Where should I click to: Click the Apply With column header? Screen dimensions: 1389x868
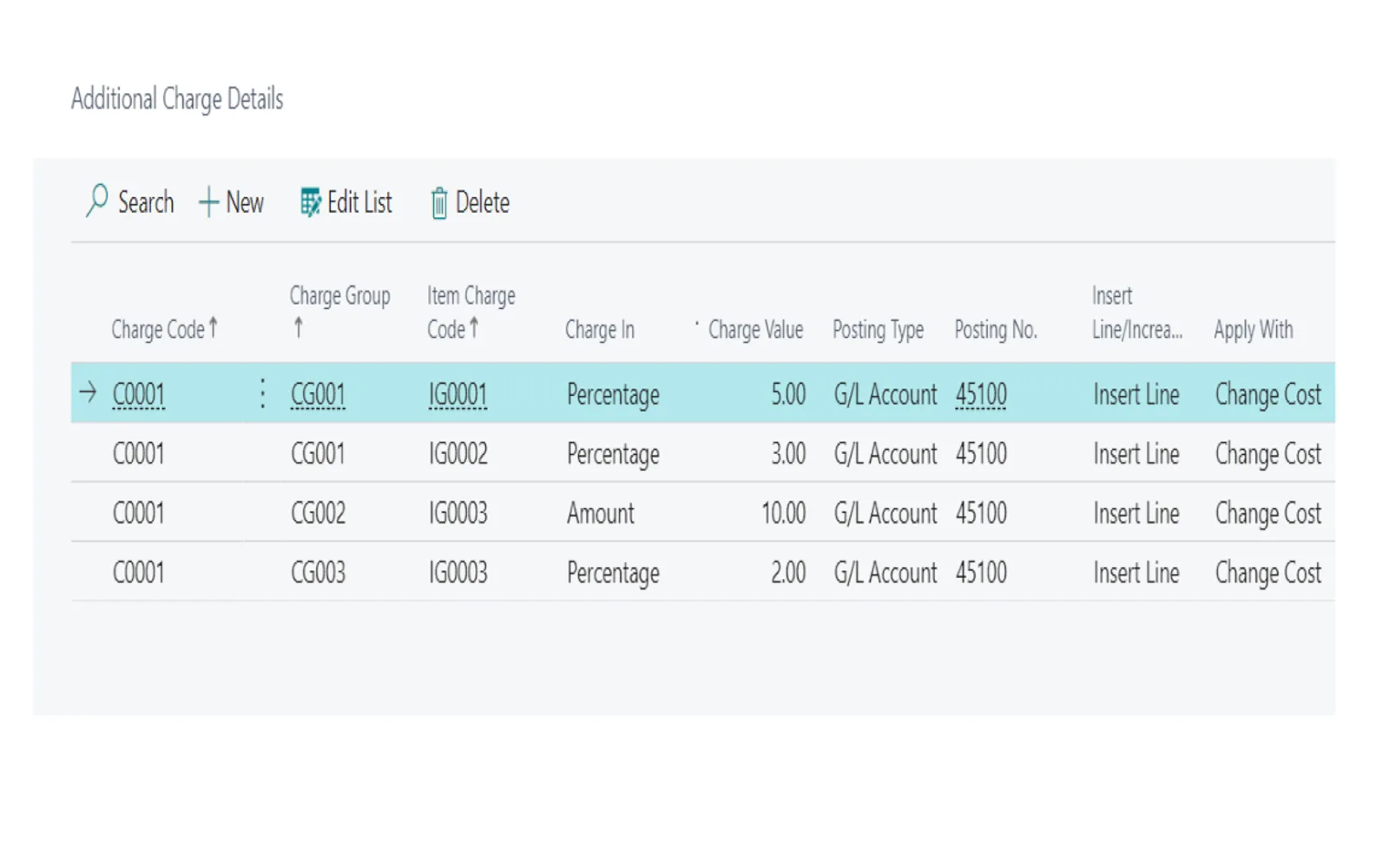[1254, 330]
